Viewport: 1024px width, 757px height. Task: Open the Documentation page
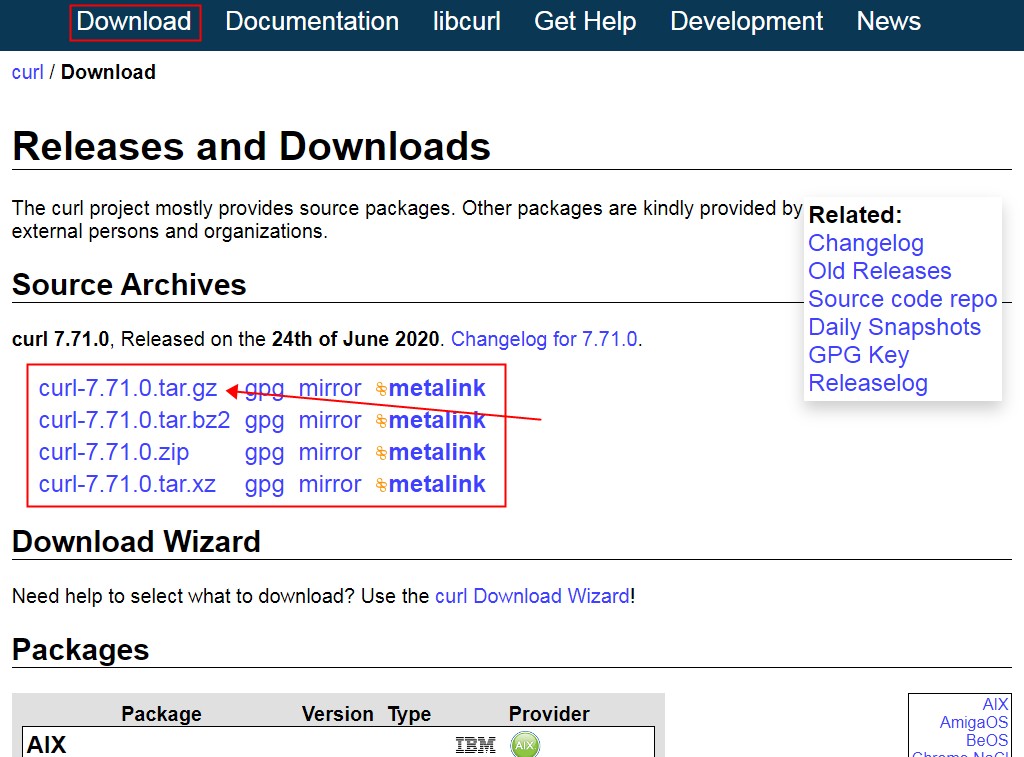(311, 21)
